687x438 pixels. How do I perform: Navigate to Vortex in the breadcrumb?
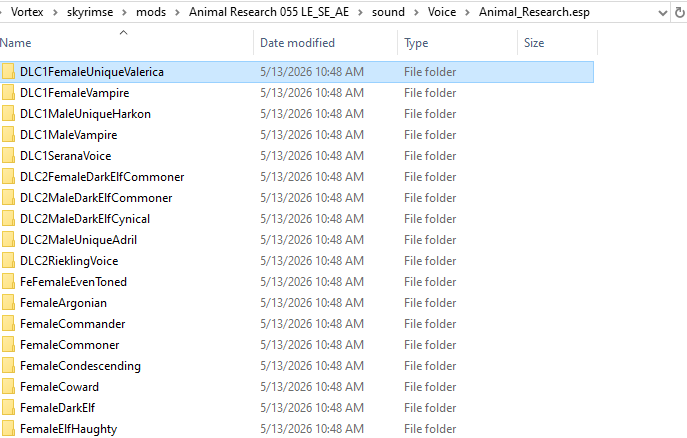pos(27,12)
